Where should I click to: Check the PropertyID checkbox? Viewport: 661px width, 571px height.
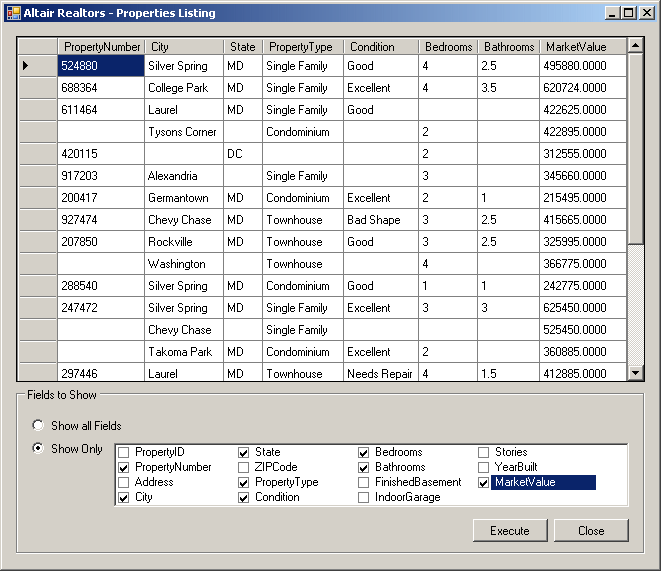[124, 453]
